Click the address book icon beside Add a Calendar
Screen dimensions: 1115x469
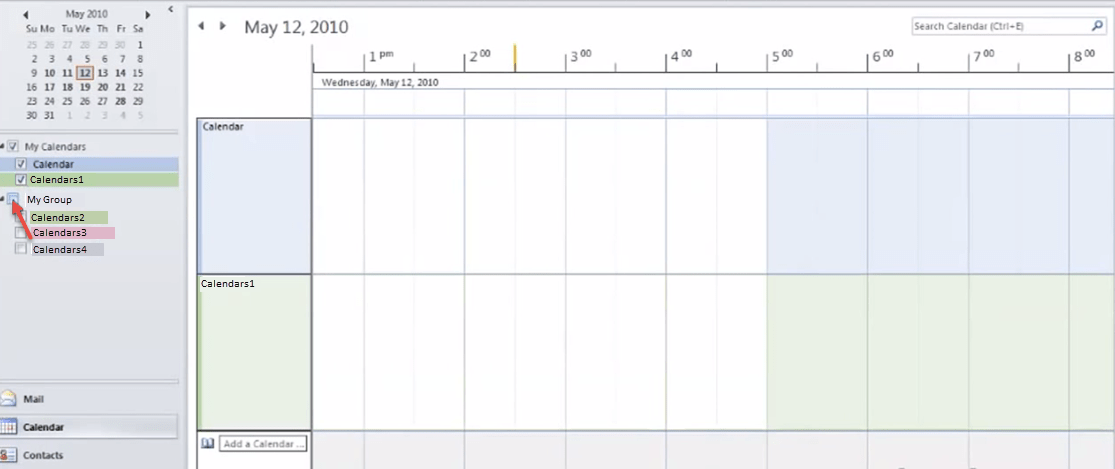[208, 443]
